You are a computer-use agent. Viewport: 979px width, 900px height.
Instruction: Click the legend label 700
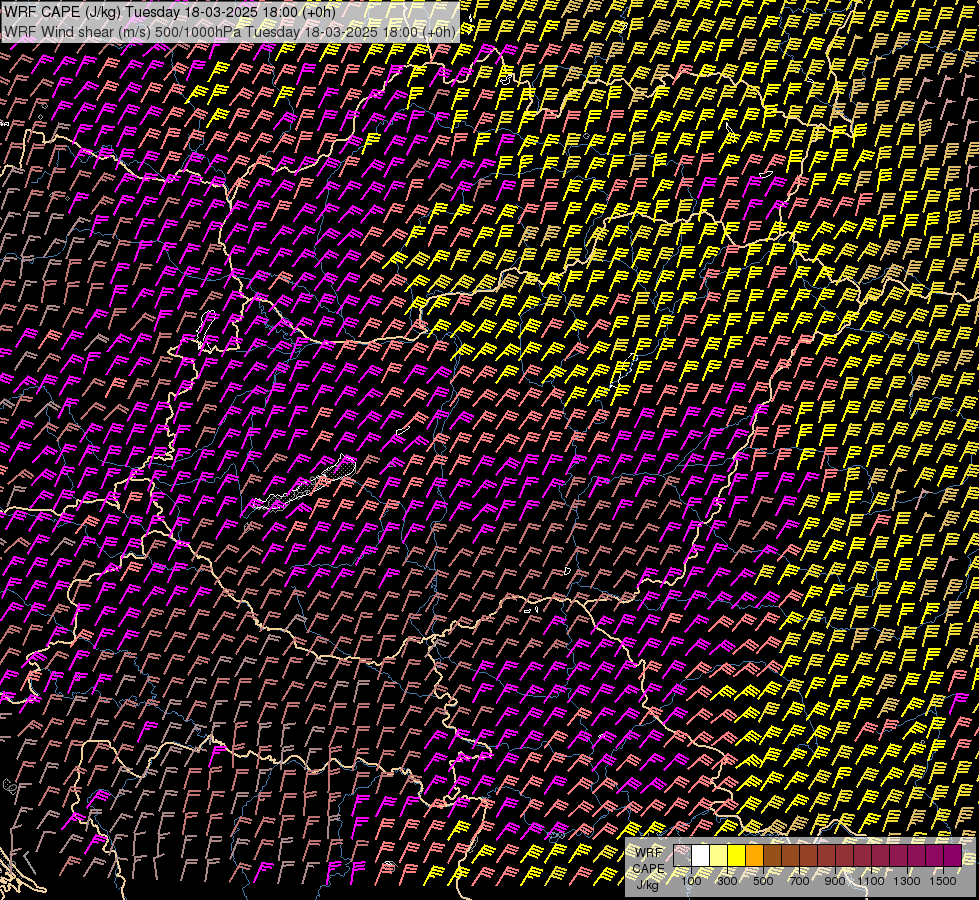(x=799, y=881)
